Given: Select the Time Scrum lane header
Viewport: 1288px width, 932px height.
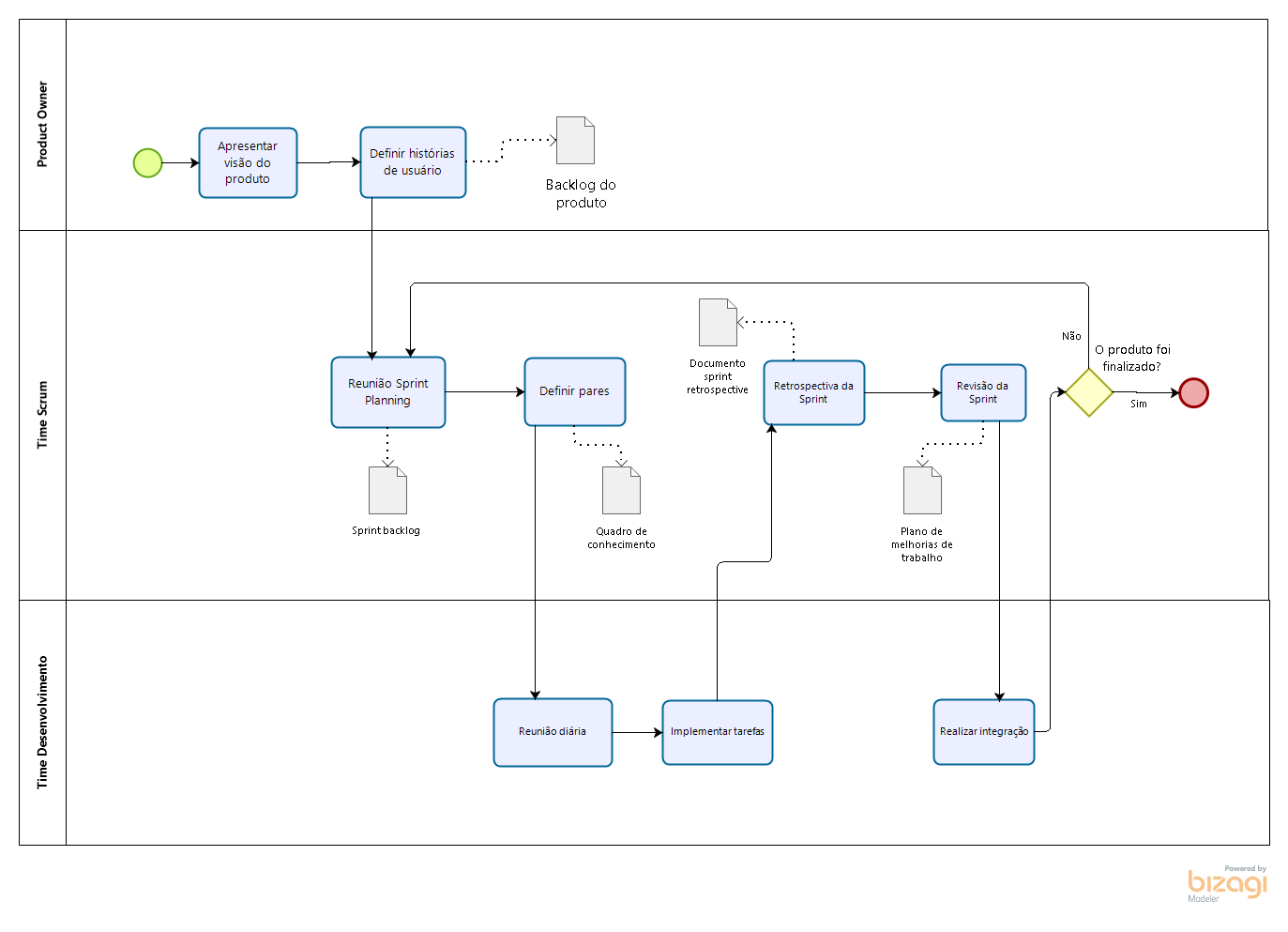Looking at the screenshot, I should [x=42, y=415].
